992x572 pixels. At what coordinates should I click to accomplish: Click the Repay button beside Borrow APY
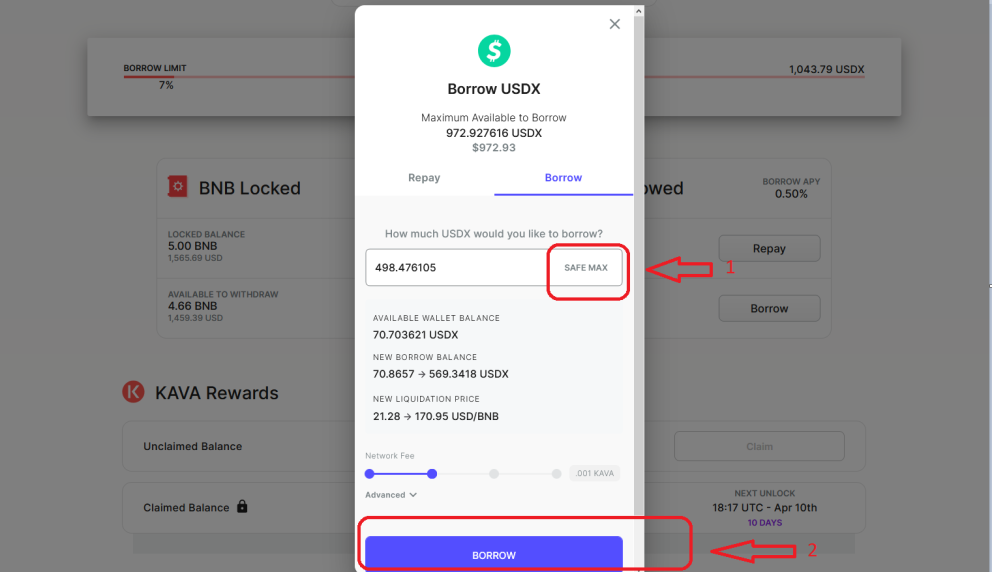769,249
